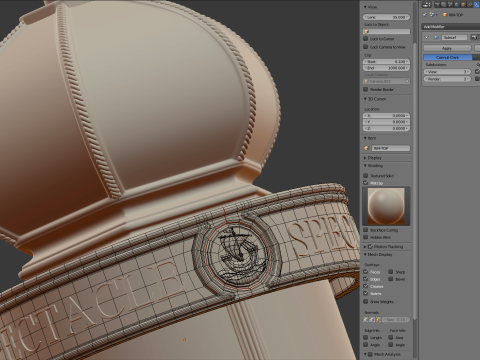Click the Subsurf modifier name field
480x360 pixels.
(454, 37)
